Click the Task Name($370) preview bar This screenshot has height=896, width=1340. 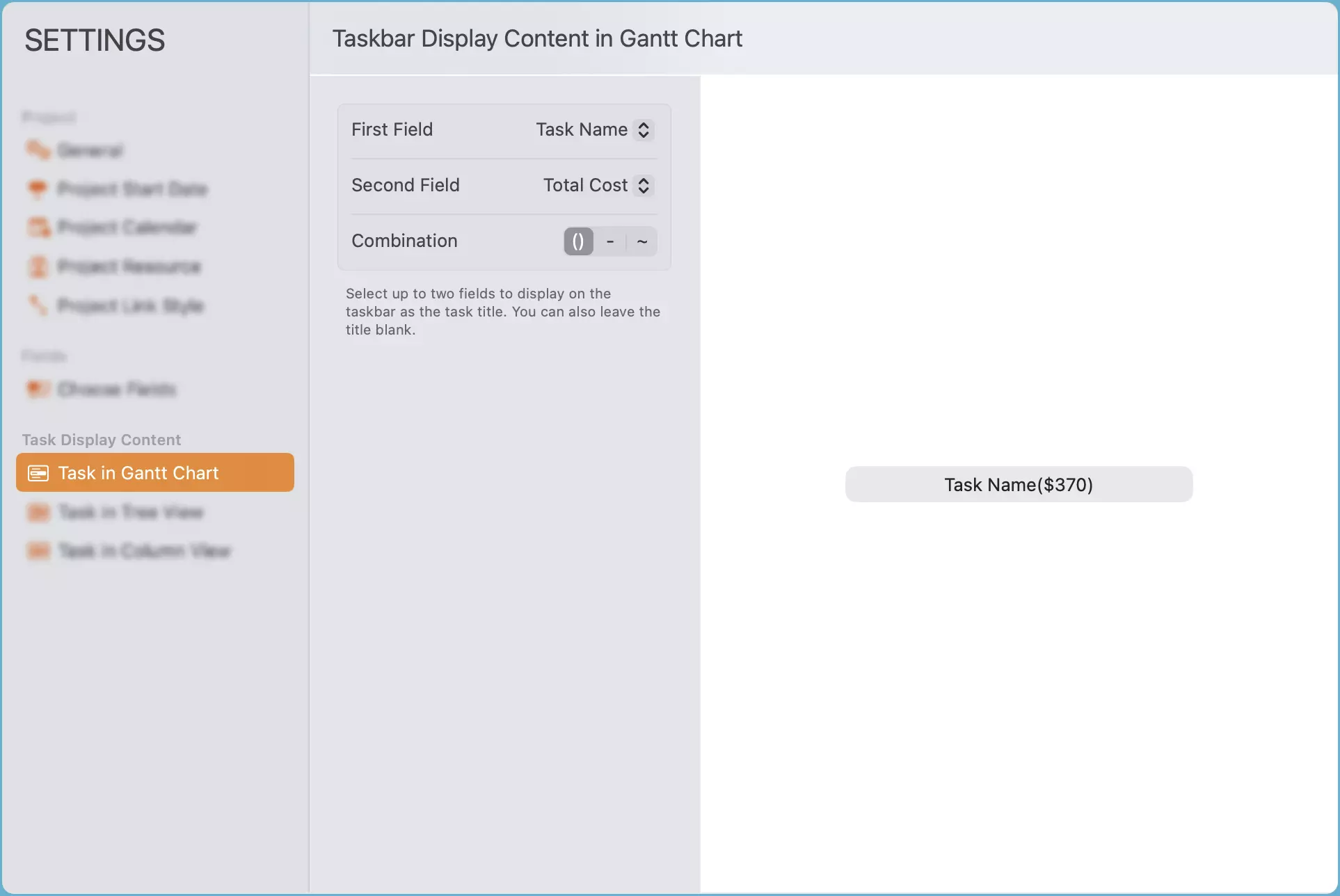point(1018,484)
